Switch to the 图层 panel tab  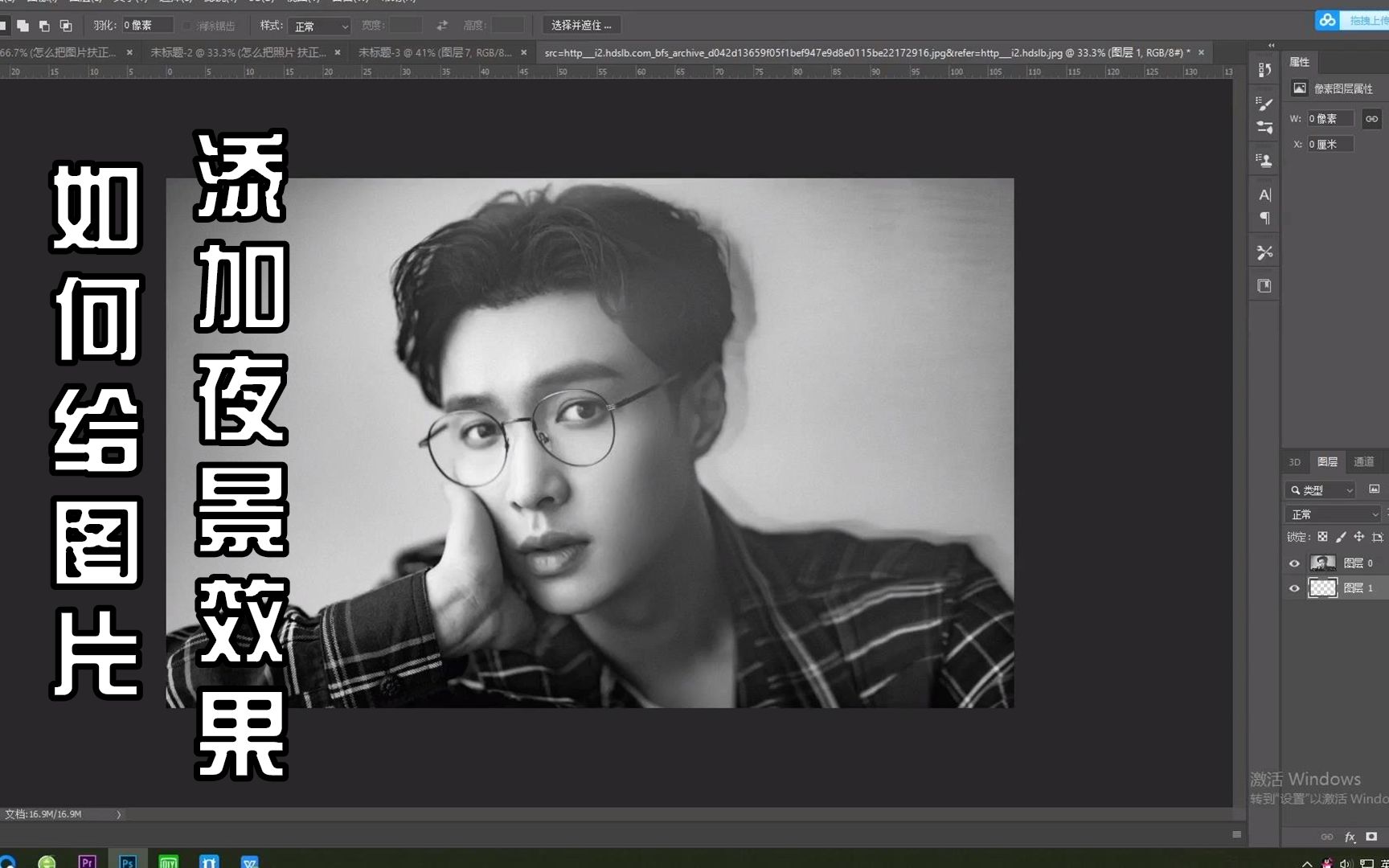coord(1327,461)
